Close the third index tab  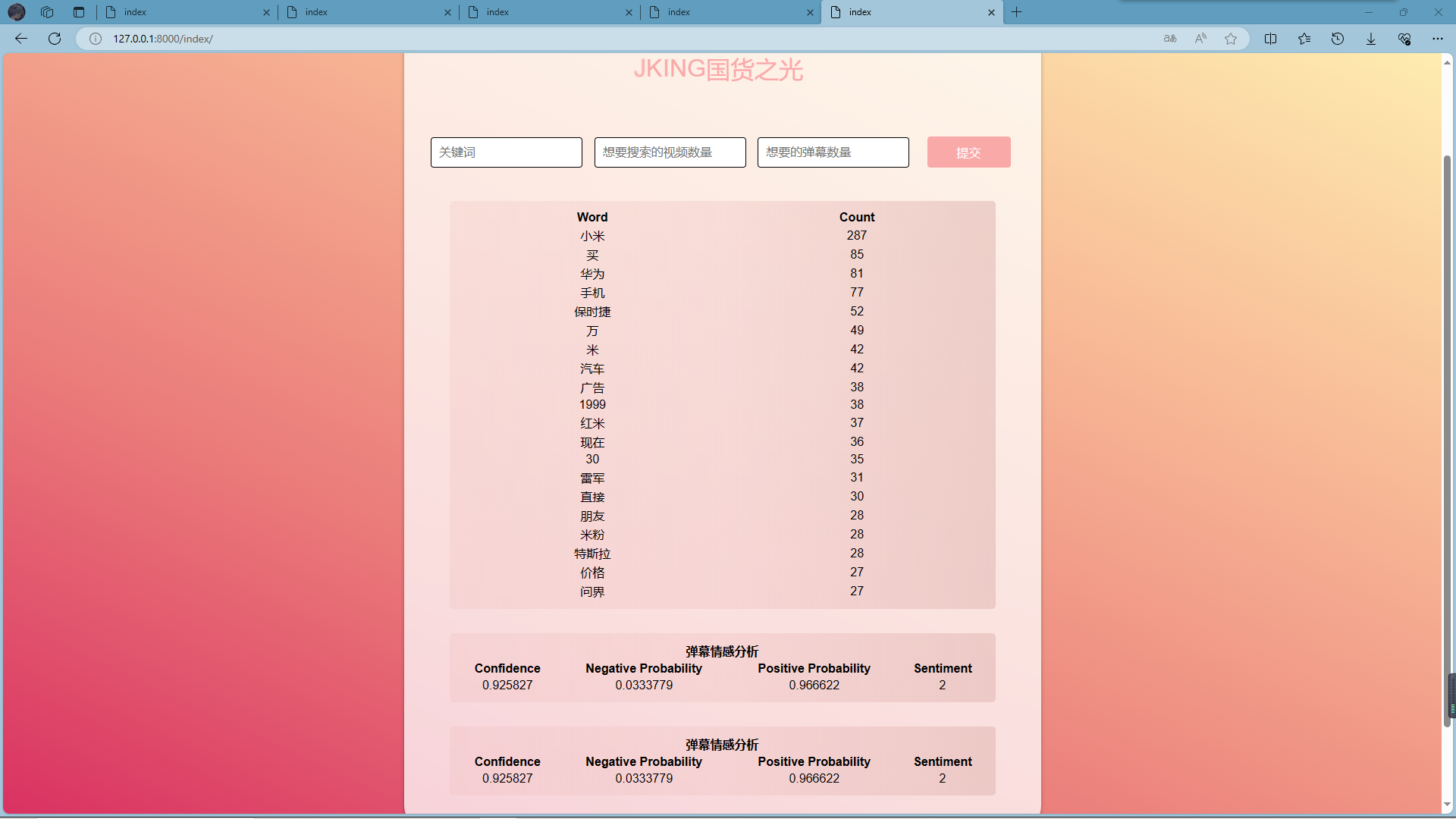(x=629, y=12)
